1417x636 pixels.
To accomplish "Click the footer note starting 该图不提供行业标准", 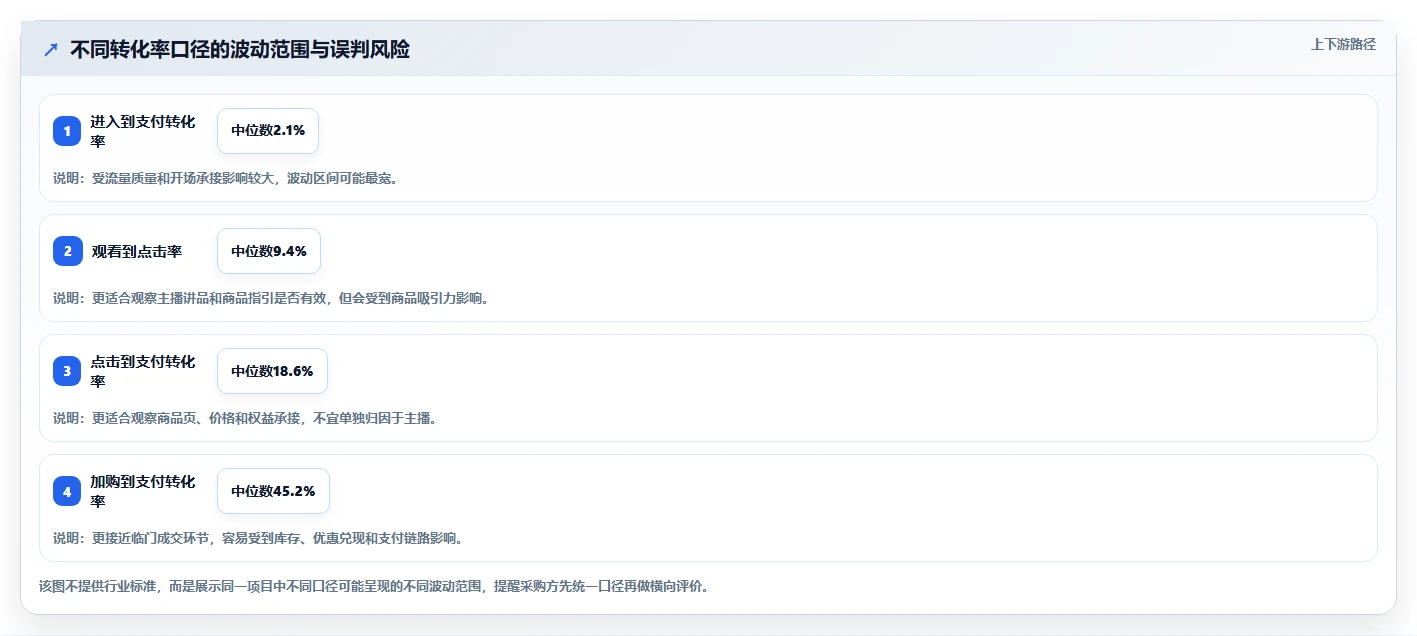I will pyautogui.click(x=374, y=586).
